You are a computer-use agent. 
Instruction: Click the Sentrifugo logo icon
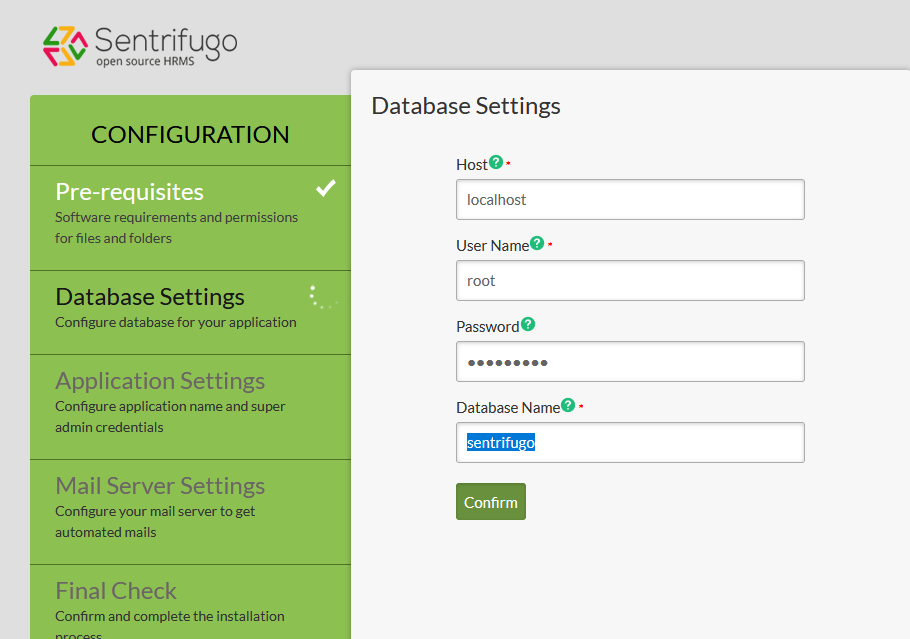click(65, 46)
